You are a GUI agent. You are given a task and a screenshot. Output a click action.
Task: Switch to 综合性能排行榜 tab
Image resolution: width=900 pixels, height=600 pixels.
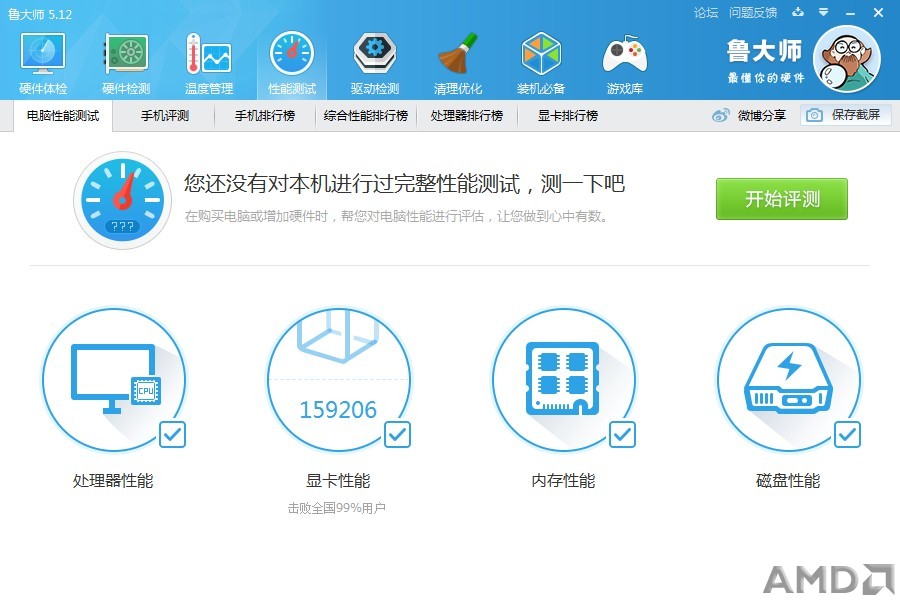pos(366,115)
